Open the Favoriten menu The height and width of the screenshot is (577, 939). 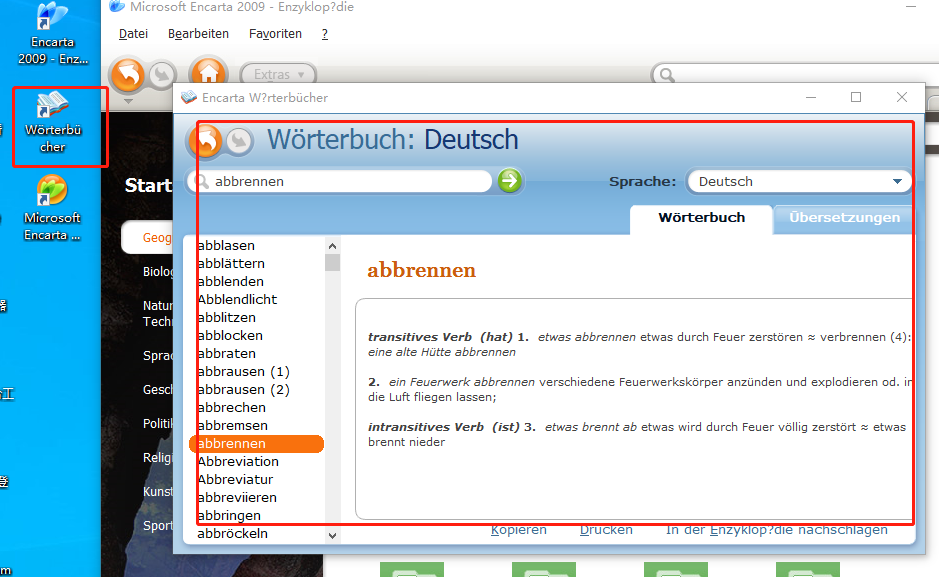pyautogui.click(x=275, y=34)
